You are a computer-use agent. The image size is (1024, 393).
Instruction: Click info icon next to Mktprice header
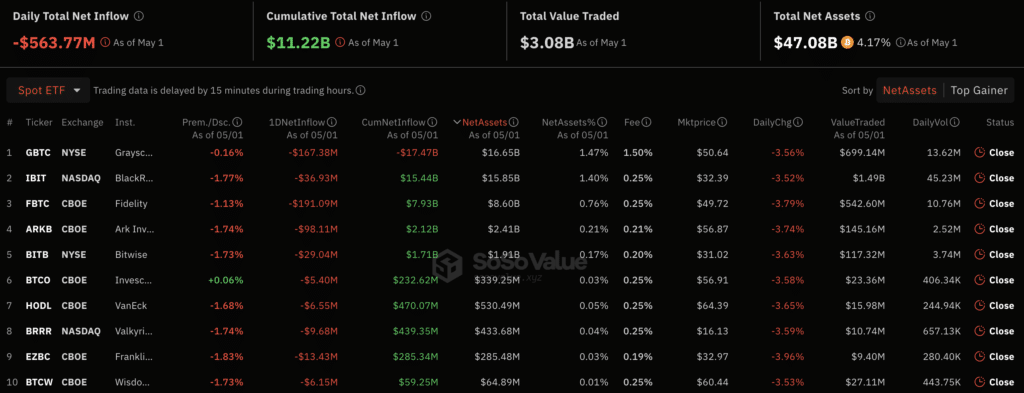(x=722, y=122)
